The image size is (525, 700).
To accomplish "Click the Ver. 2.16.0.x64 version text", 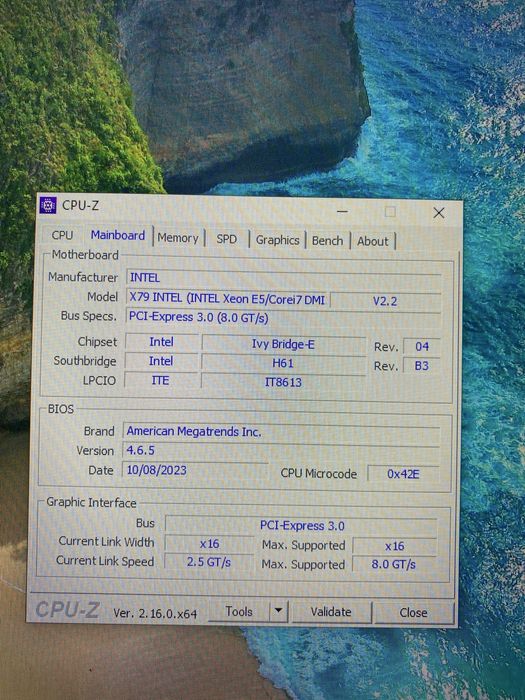I will point(155,613).
